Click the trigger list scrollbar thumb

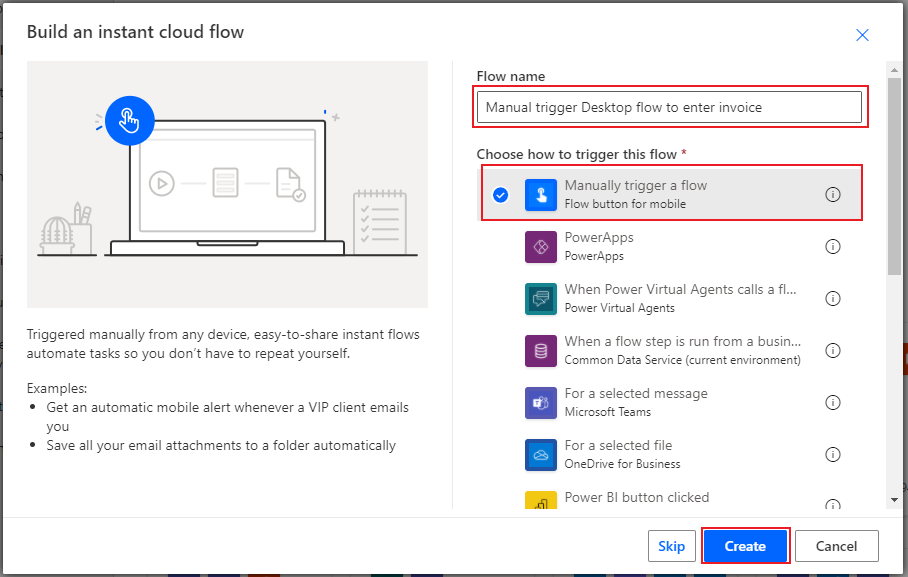tap(895, 176)
